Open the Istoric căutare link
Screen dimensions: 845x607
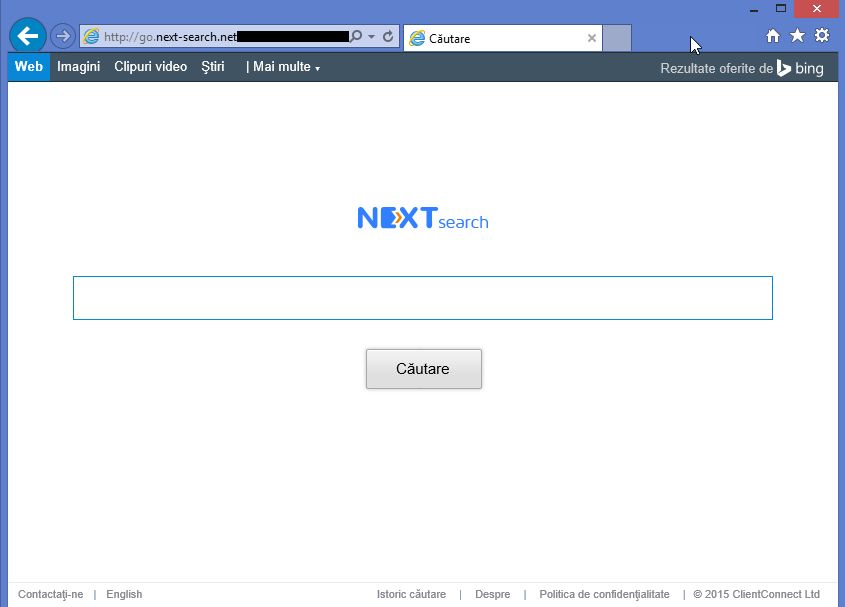[x=411, y=593]
